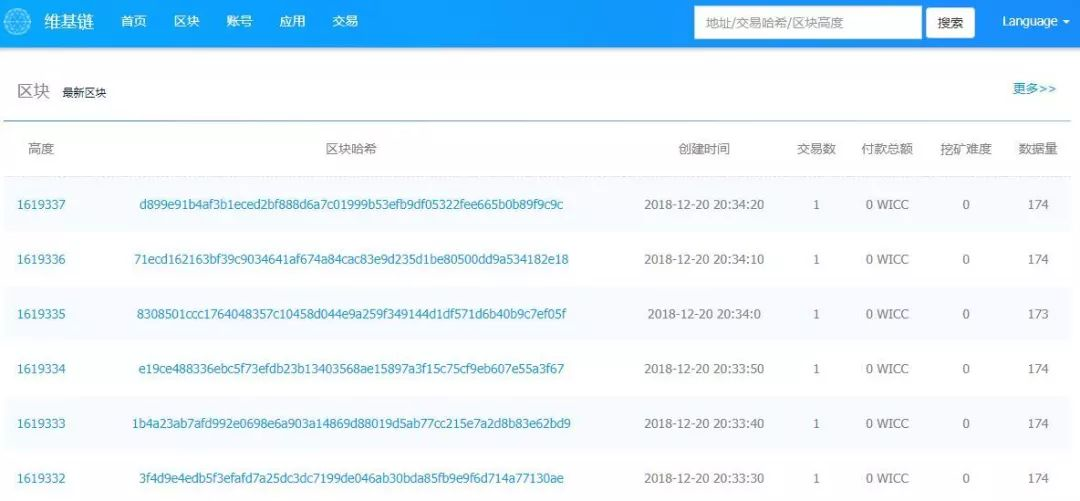1080x501 pixels.
Task: Select timestamp 2018-12-20 20:33:40
Action: [704, 424]
